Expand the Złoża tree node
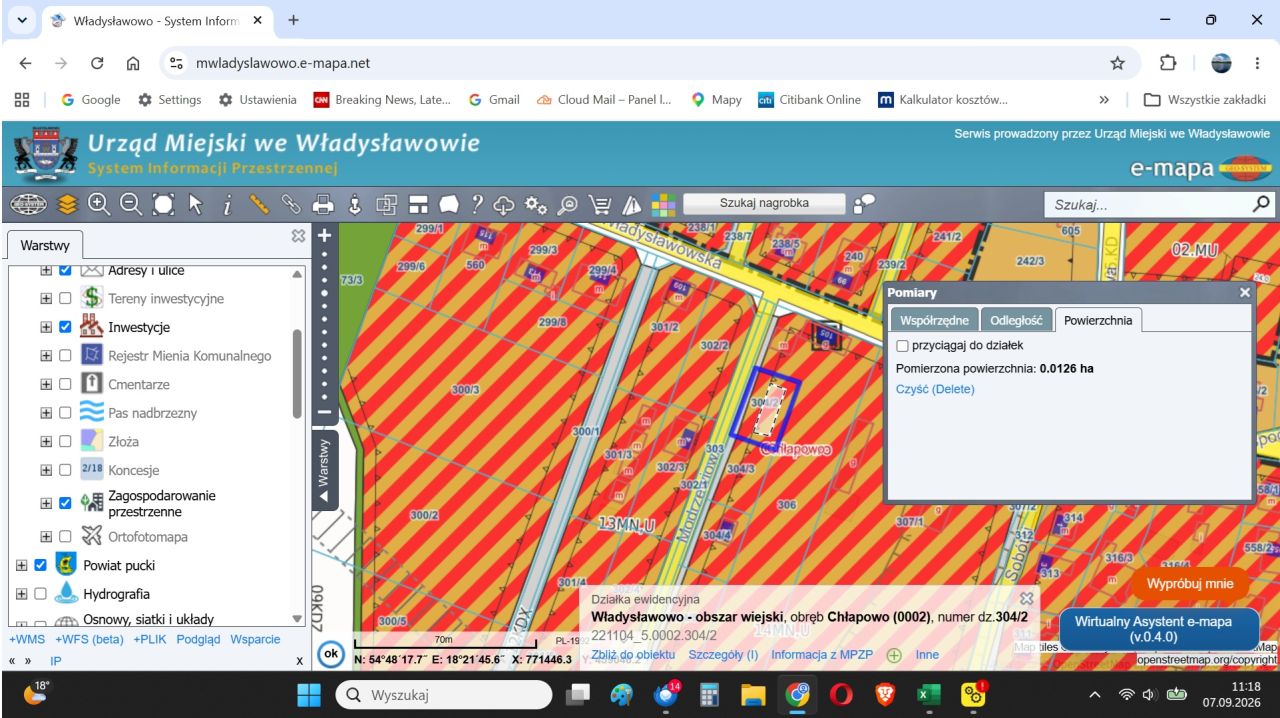The width and height of the screenshot is (1280, 718). point(46,441)
